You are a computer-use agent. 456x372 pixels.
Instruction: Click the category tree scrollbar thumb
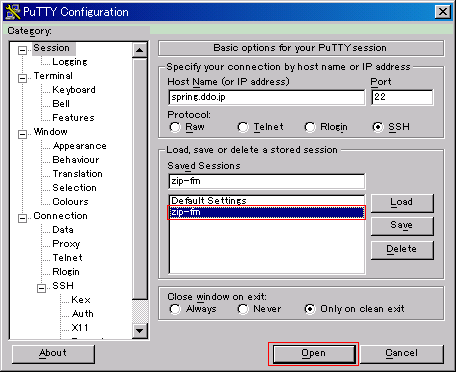coord(139,178)
